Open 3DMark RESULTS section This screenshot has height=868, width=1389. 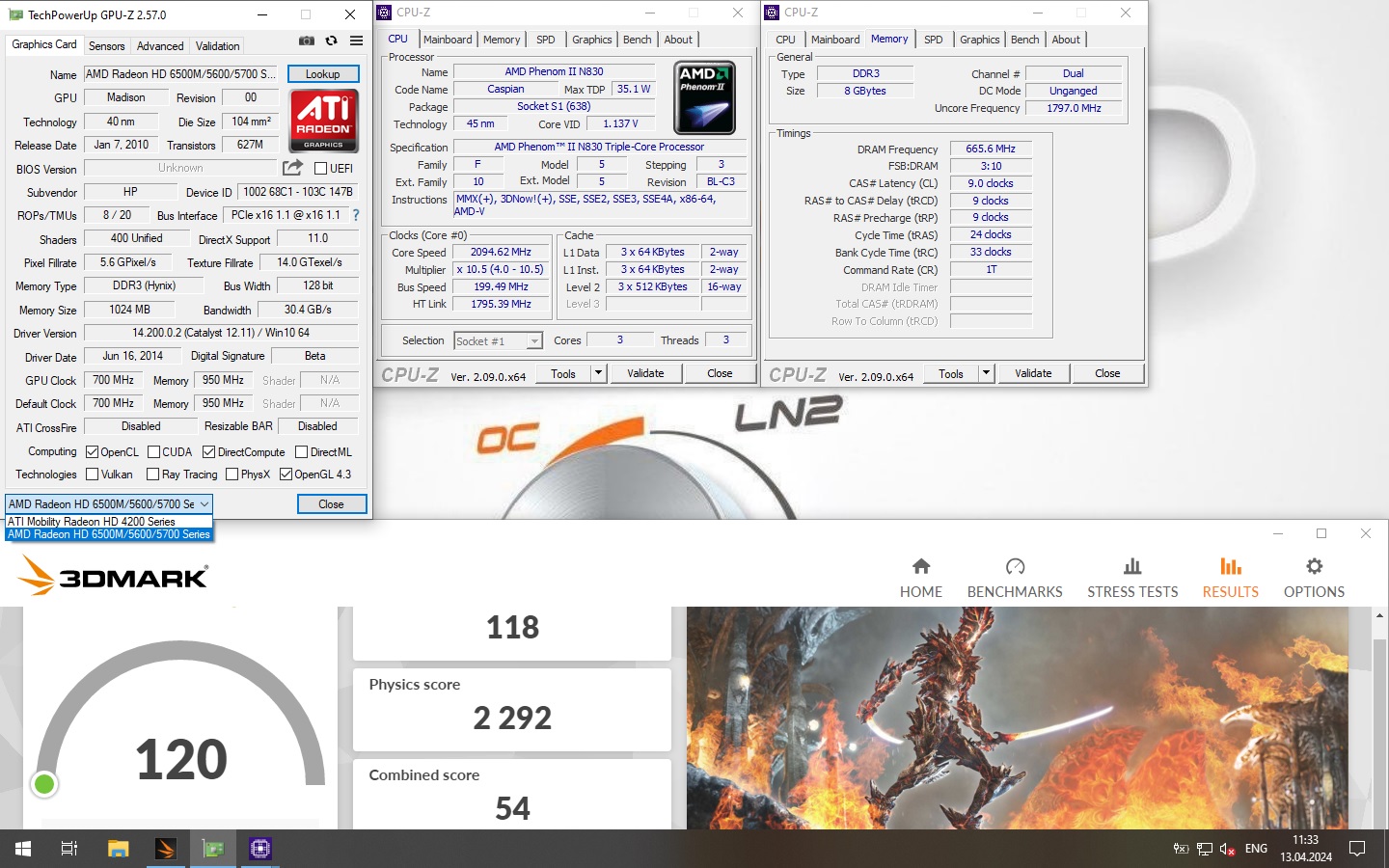point(1230,578)
